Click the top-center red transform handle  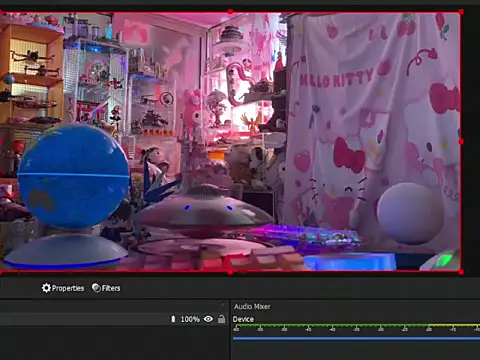tap(230, 12)
